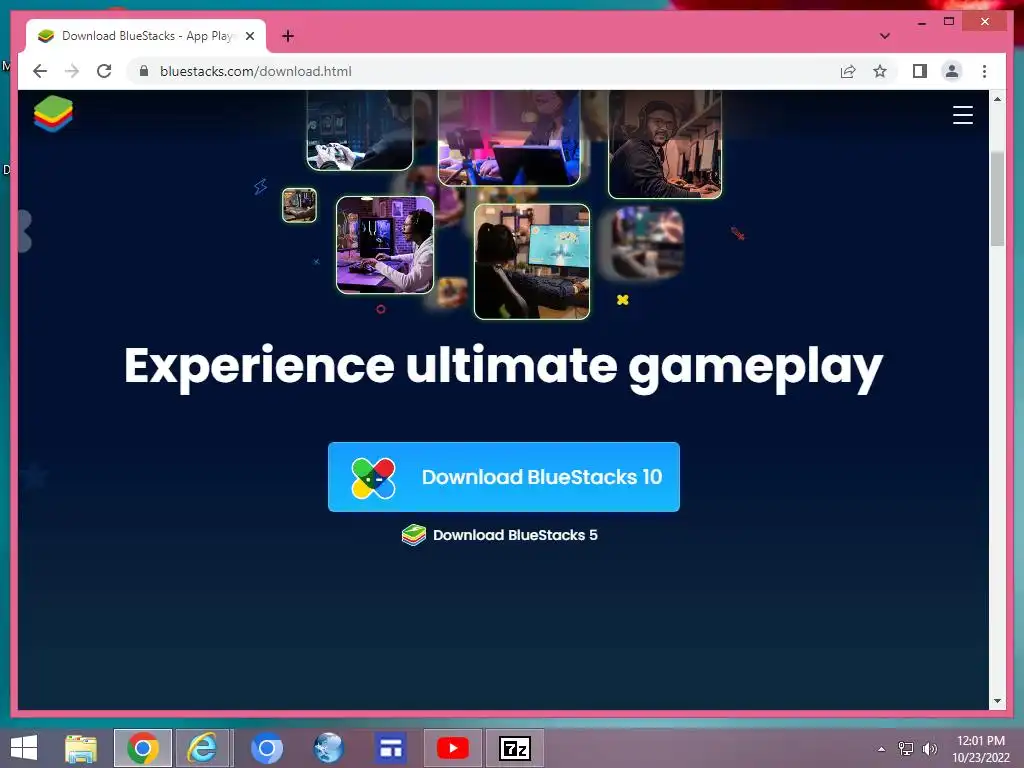Reload the BlueStacks download page
The image size is (1024, 768).
[x=104, y=71]
